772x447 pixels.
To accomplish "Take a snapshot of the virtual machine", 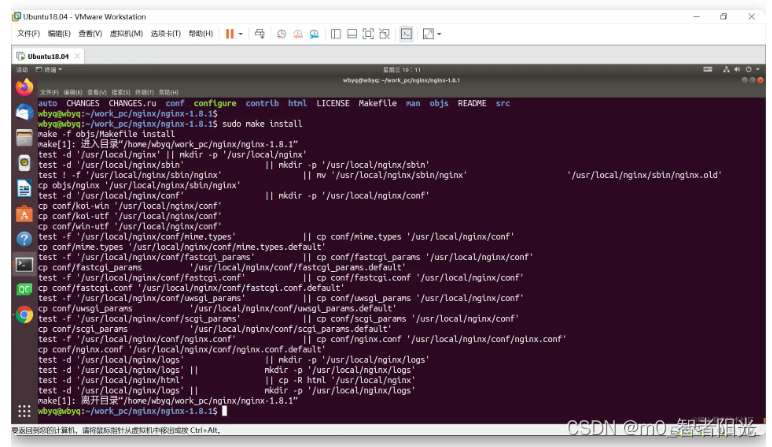I will tap(281, 34).
